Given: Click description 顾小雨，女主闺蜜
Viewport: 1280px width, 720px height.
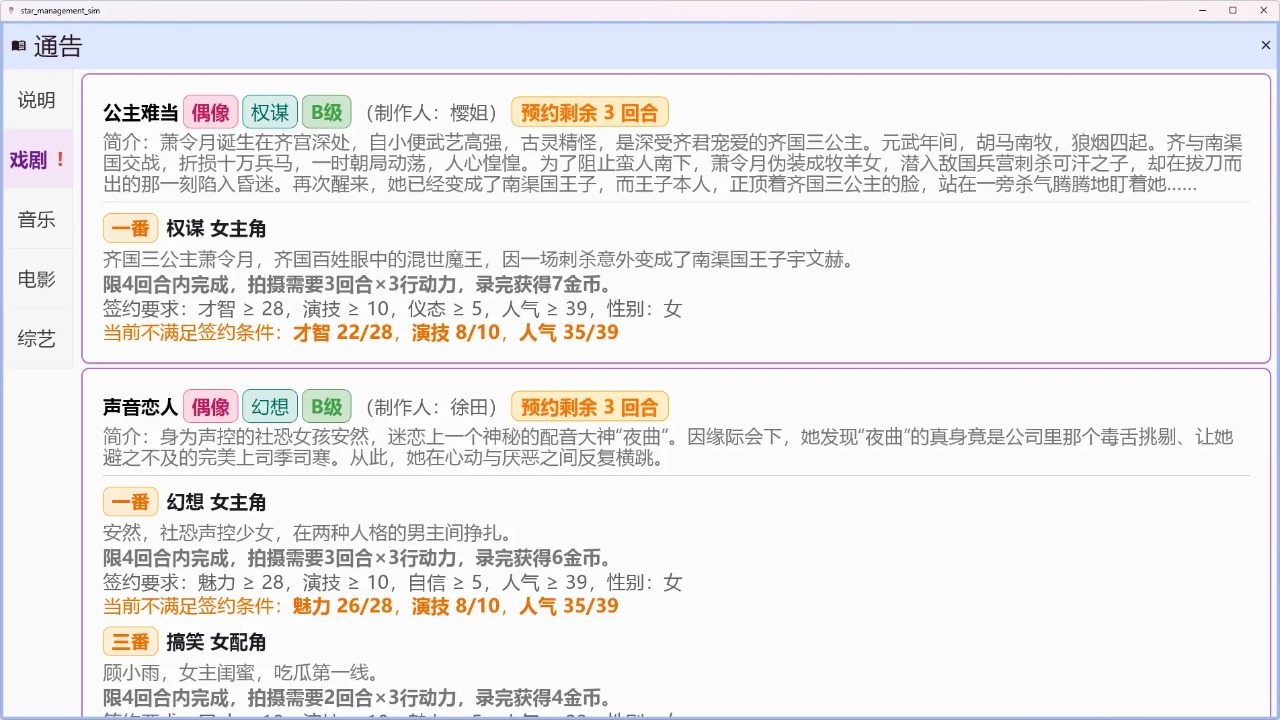Looking at the screenshot, I should click(240, 673).
